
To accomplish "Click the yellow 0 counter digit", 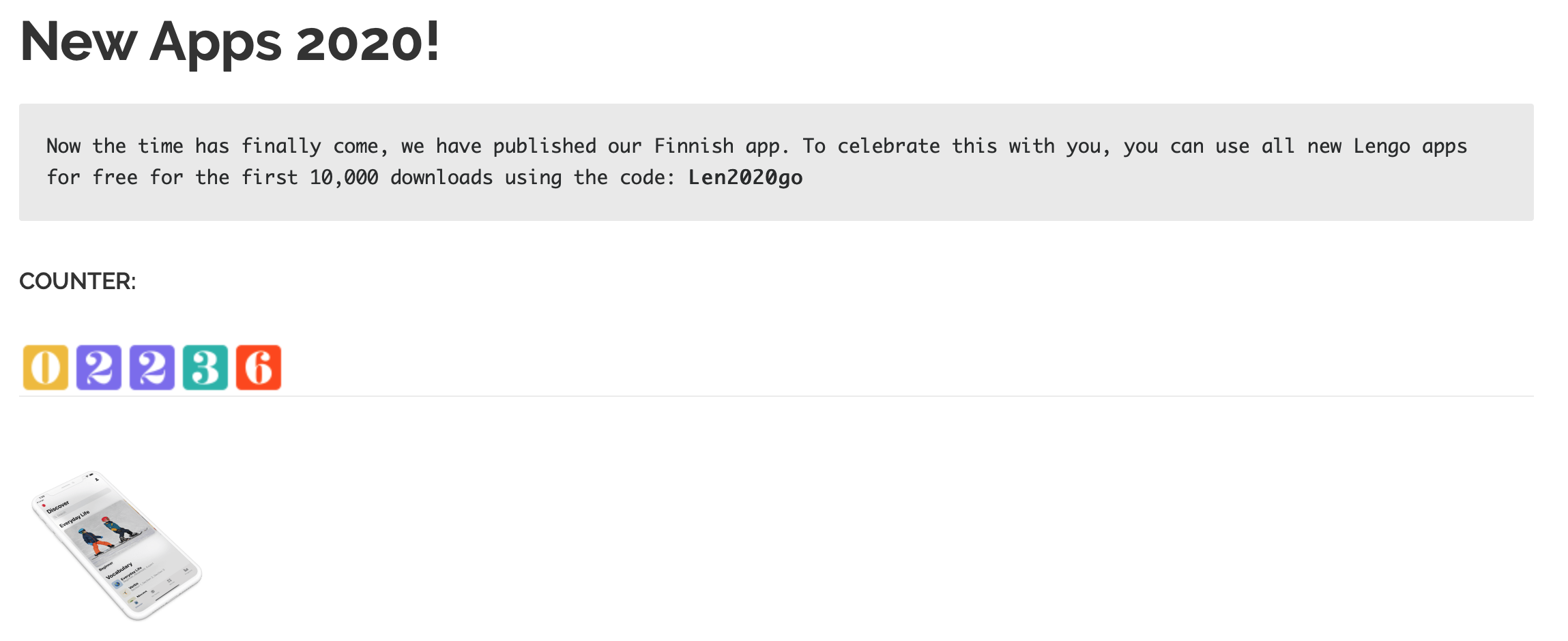I will point(46,368).
